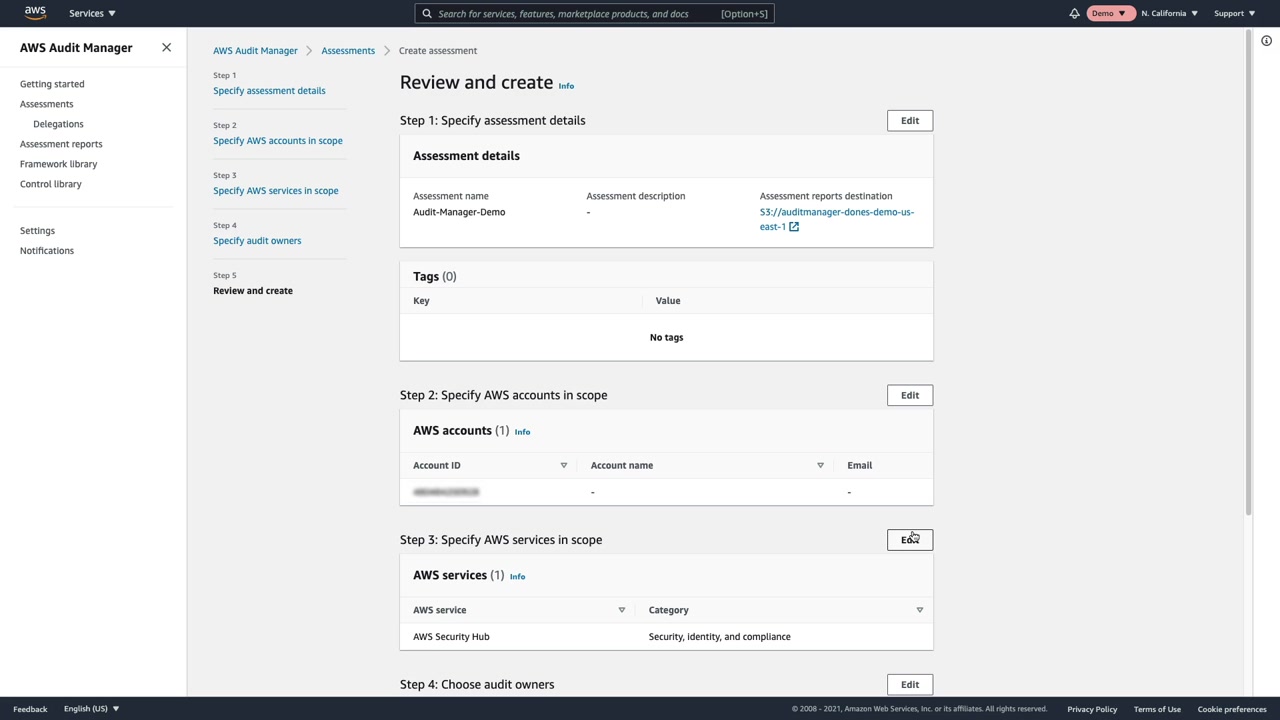This screenshot has width=1280, height=720.
Task: Click the Assessments breadcrumb link
Action: tap(348, 51)
